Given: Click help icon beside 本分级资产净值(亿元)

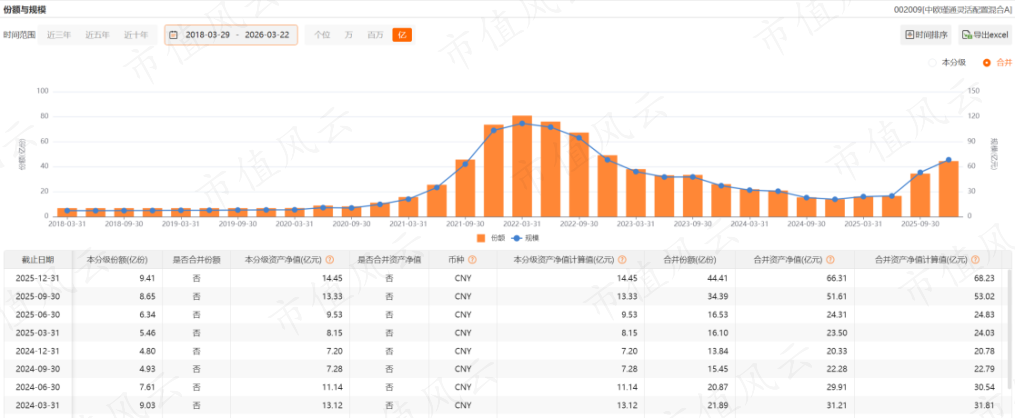Looking at the screenshot, I should [x=330, y=259].
